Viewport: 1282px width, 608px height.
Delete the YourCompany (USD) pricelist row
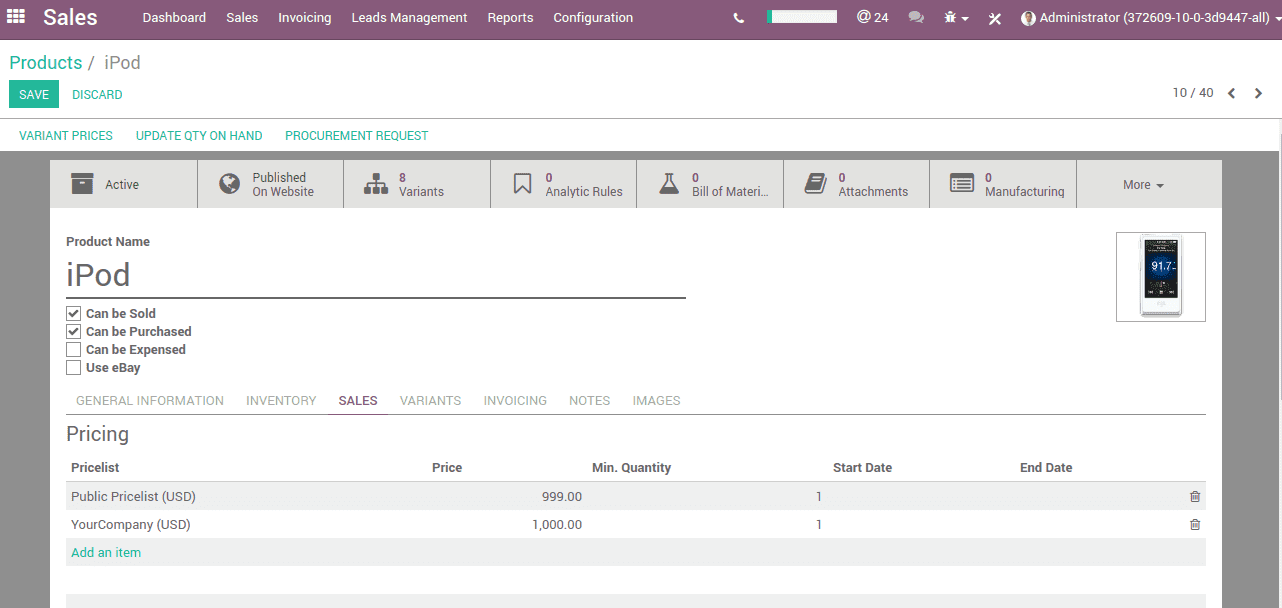1195,524
